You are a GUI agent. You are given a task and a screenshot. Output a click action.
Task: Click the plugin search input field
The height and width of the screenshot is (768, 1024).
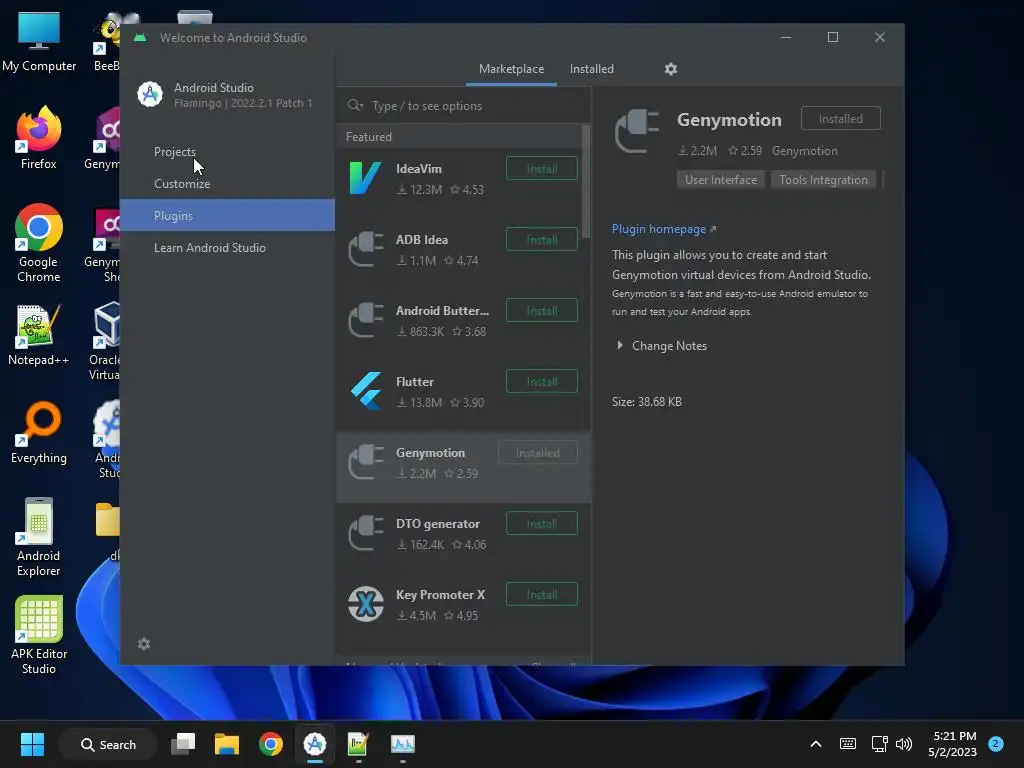(464, 105)
